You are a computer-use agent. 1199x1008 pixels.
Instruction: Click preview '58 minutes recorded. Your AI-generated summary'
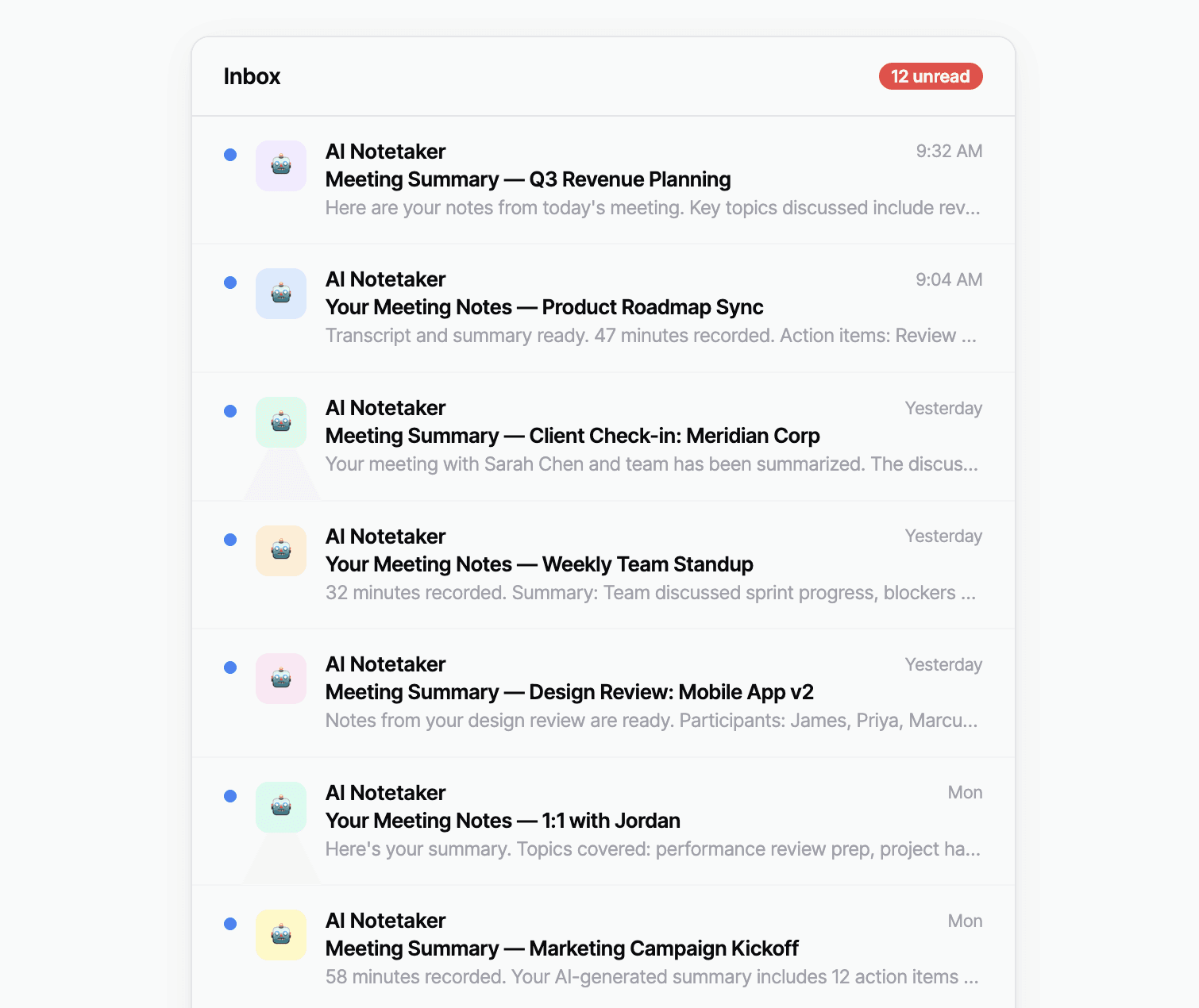(x=652, y=977)
